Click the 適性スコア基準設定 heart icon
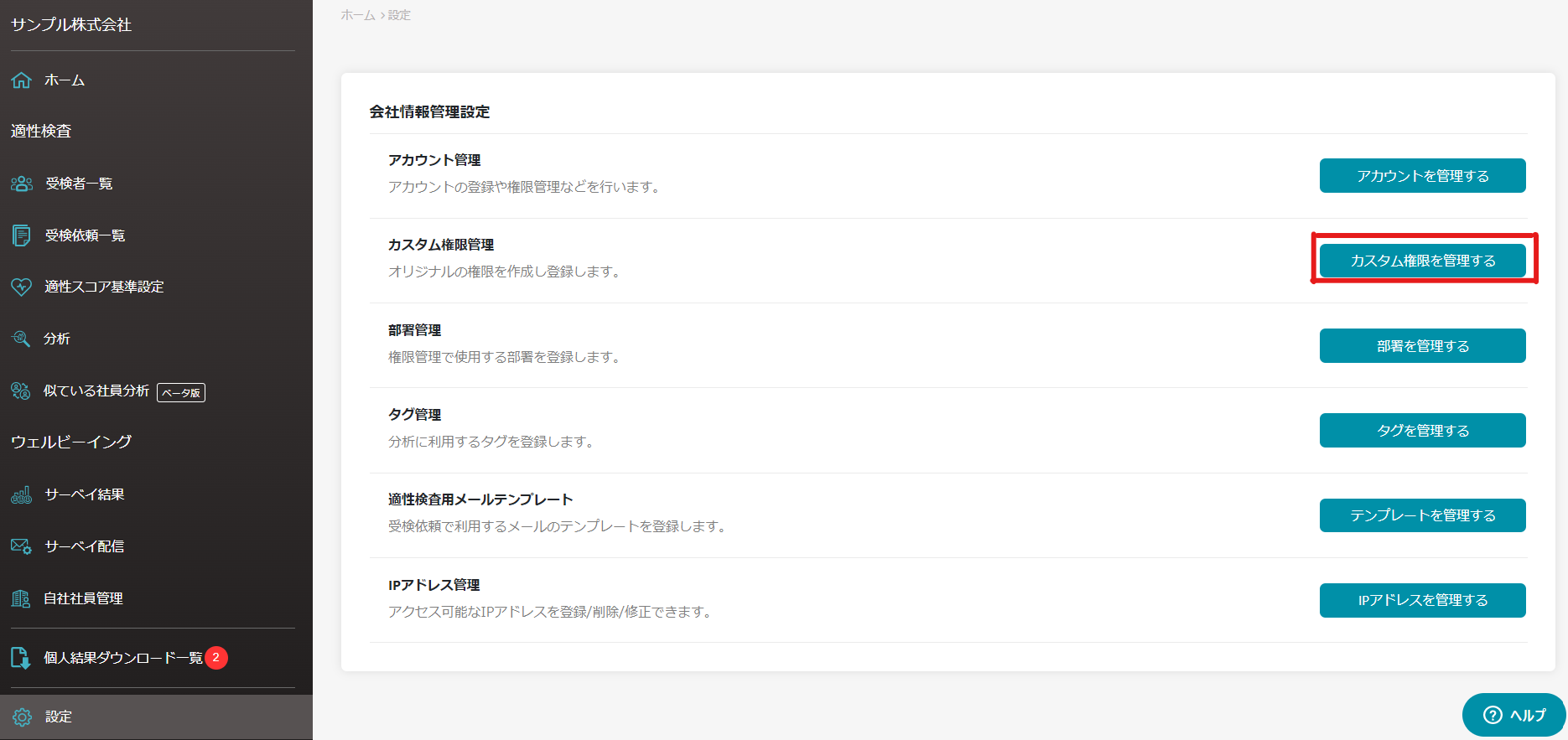 [22, 287]
